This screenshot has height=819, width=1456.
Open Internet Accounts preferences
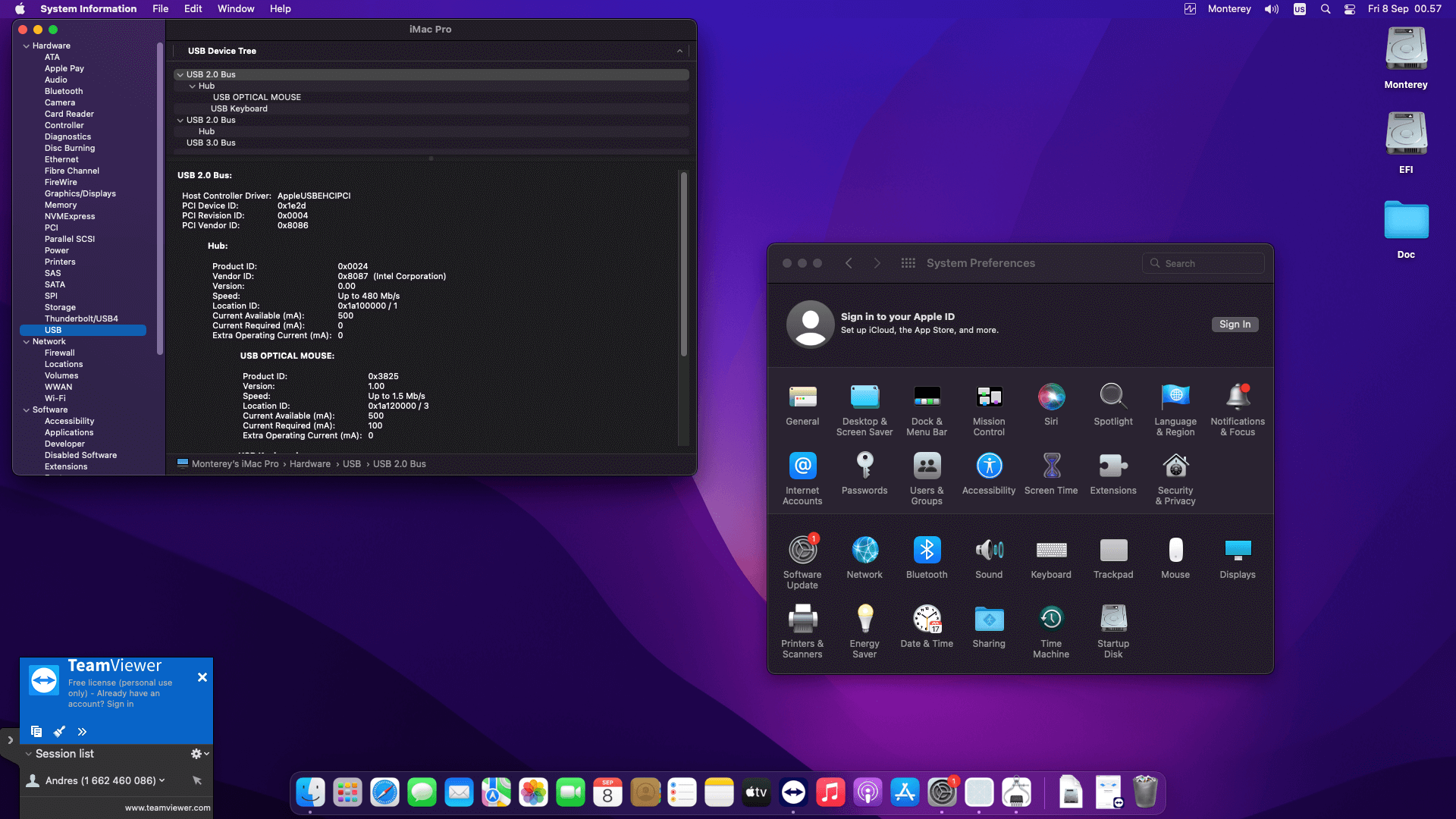pyautogui.click(x=802, y=466)
